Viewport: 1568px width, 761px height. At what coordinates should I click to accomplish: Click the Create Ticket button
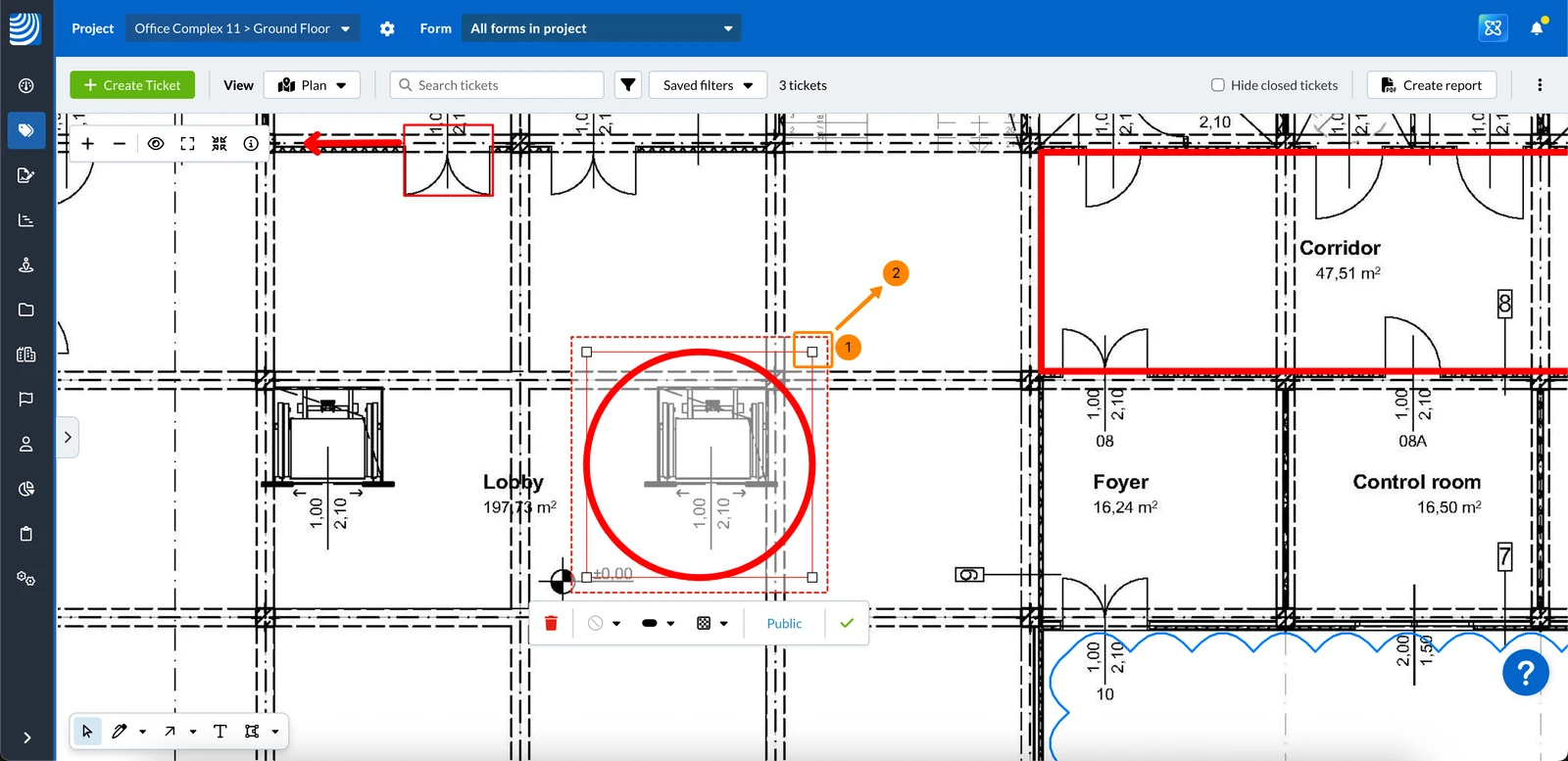pos(132,85)
